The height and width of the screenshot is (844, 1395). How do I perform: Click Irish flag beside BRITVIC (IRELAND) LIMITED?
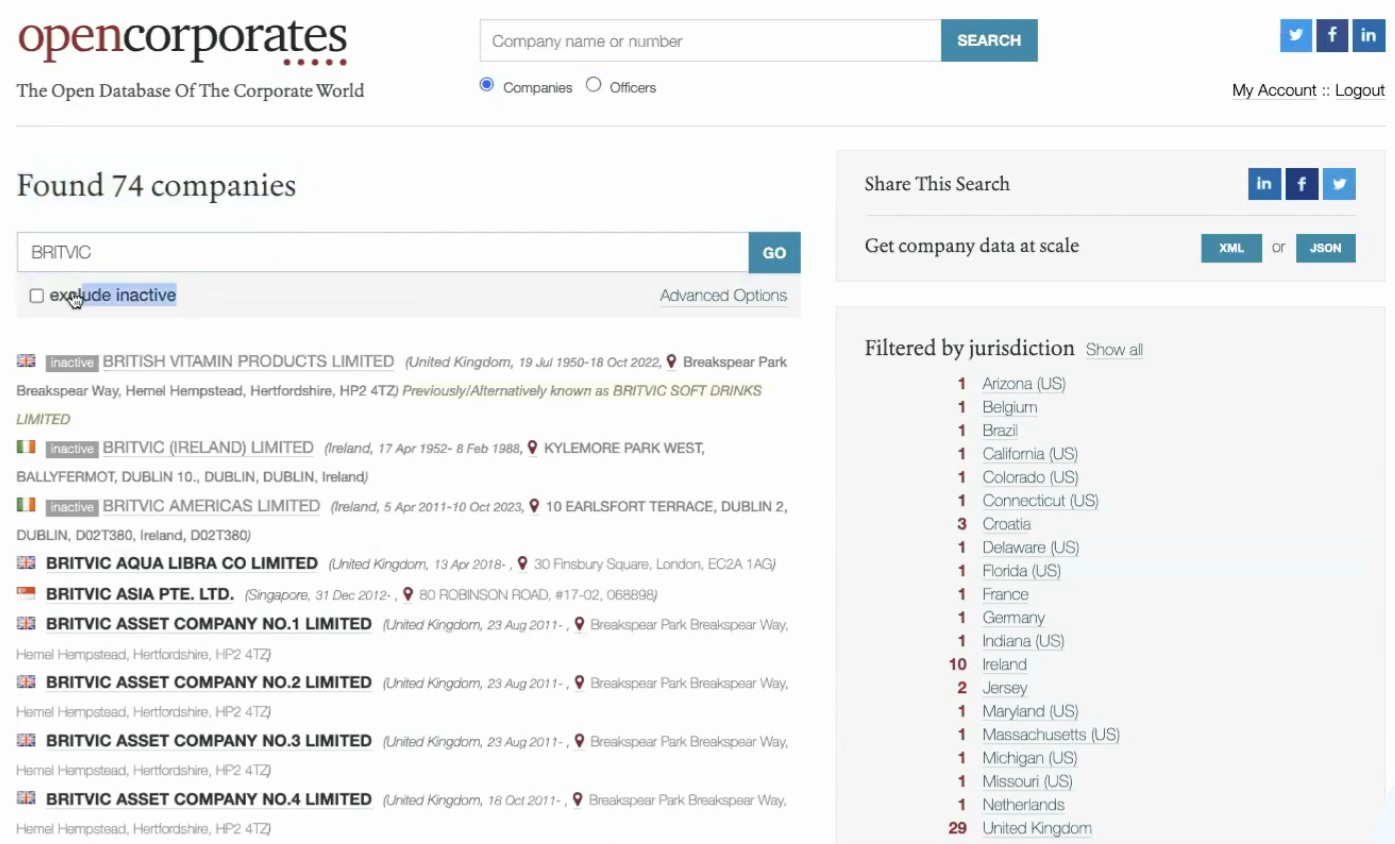click(x=26, y=447)
